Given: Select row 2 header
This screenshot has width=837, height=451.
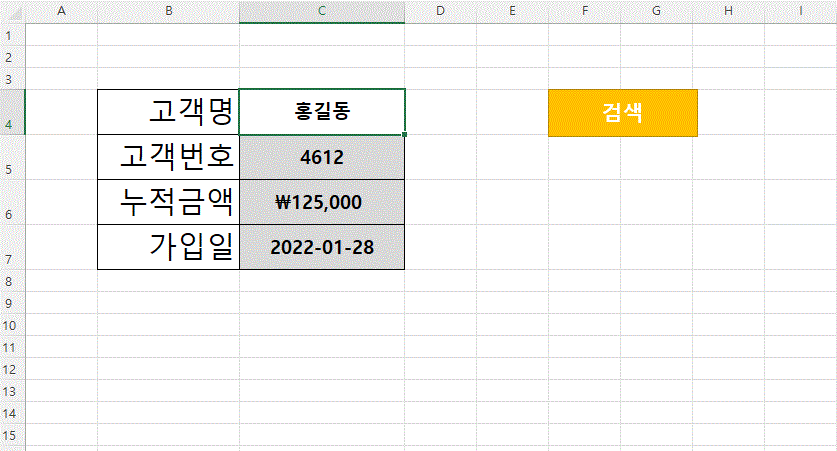Looking at the screenshot, I should point(12,57).
